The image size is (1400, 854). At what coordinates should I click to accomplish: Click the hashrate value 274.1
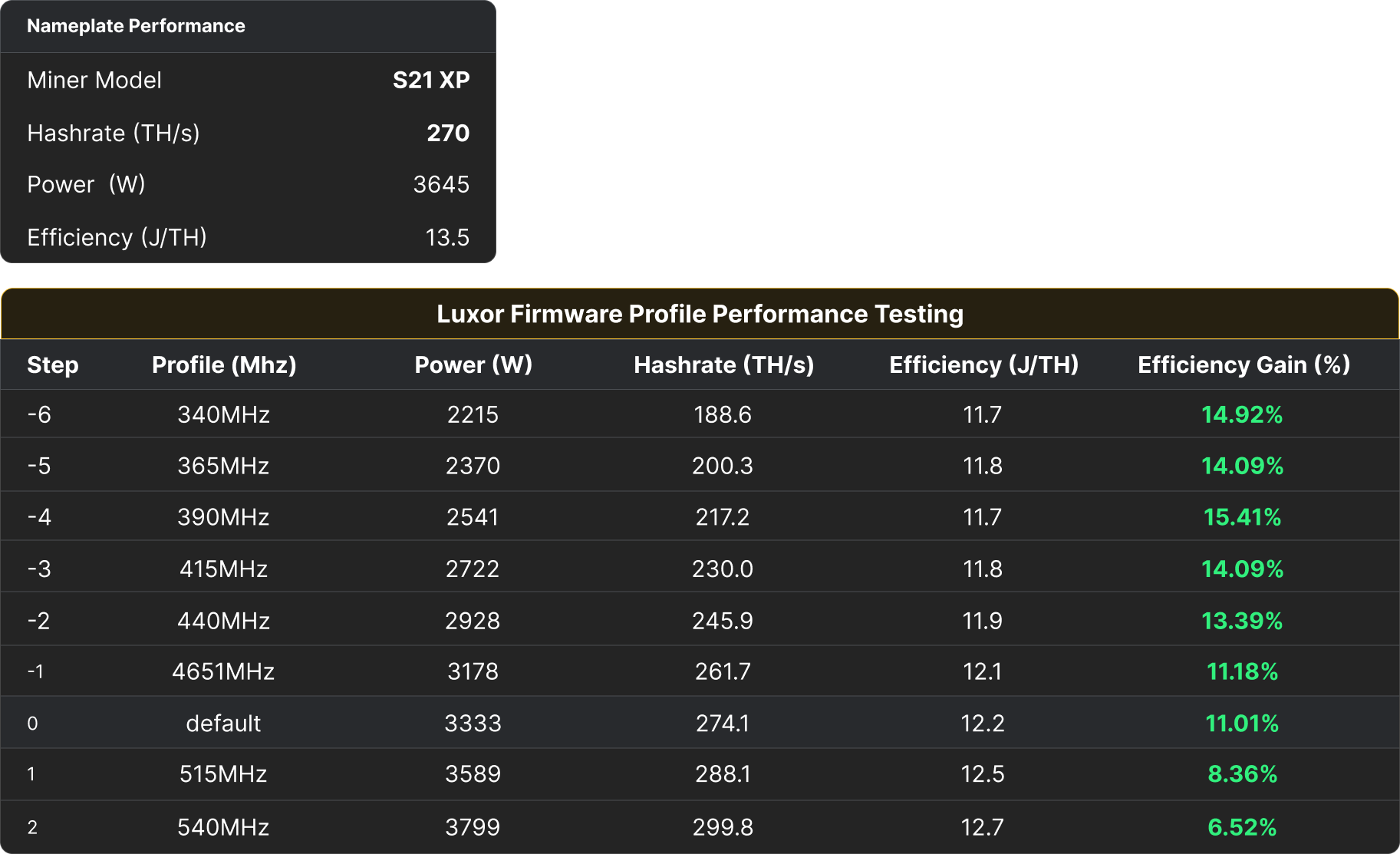pos(723,723)
